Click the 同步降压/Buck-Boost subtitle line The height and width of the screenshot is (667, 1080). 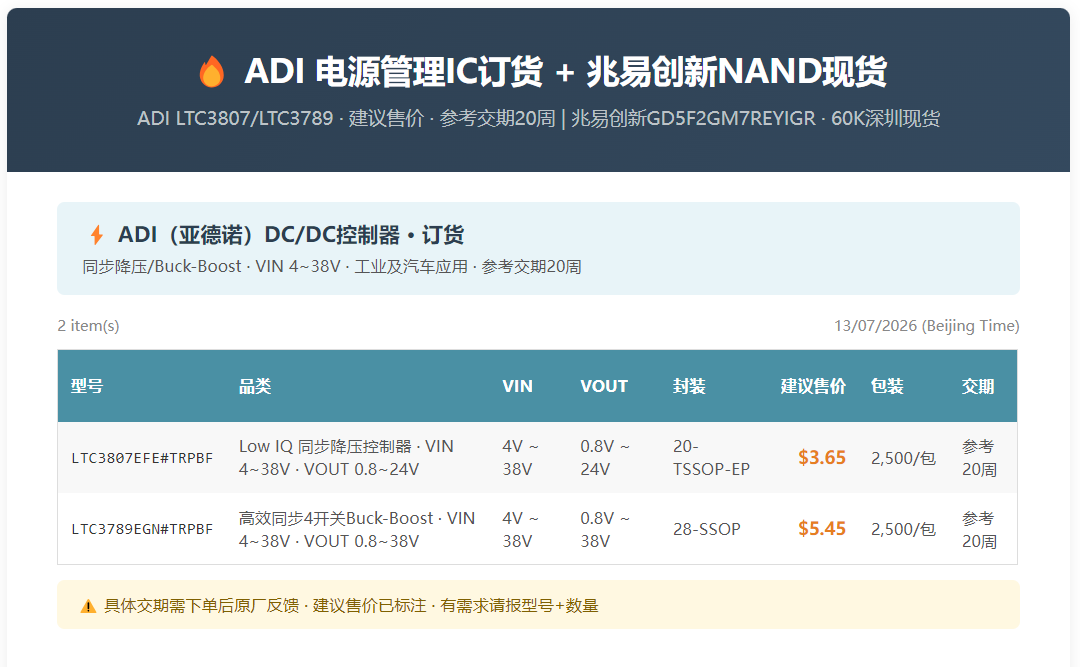[332, 267]
